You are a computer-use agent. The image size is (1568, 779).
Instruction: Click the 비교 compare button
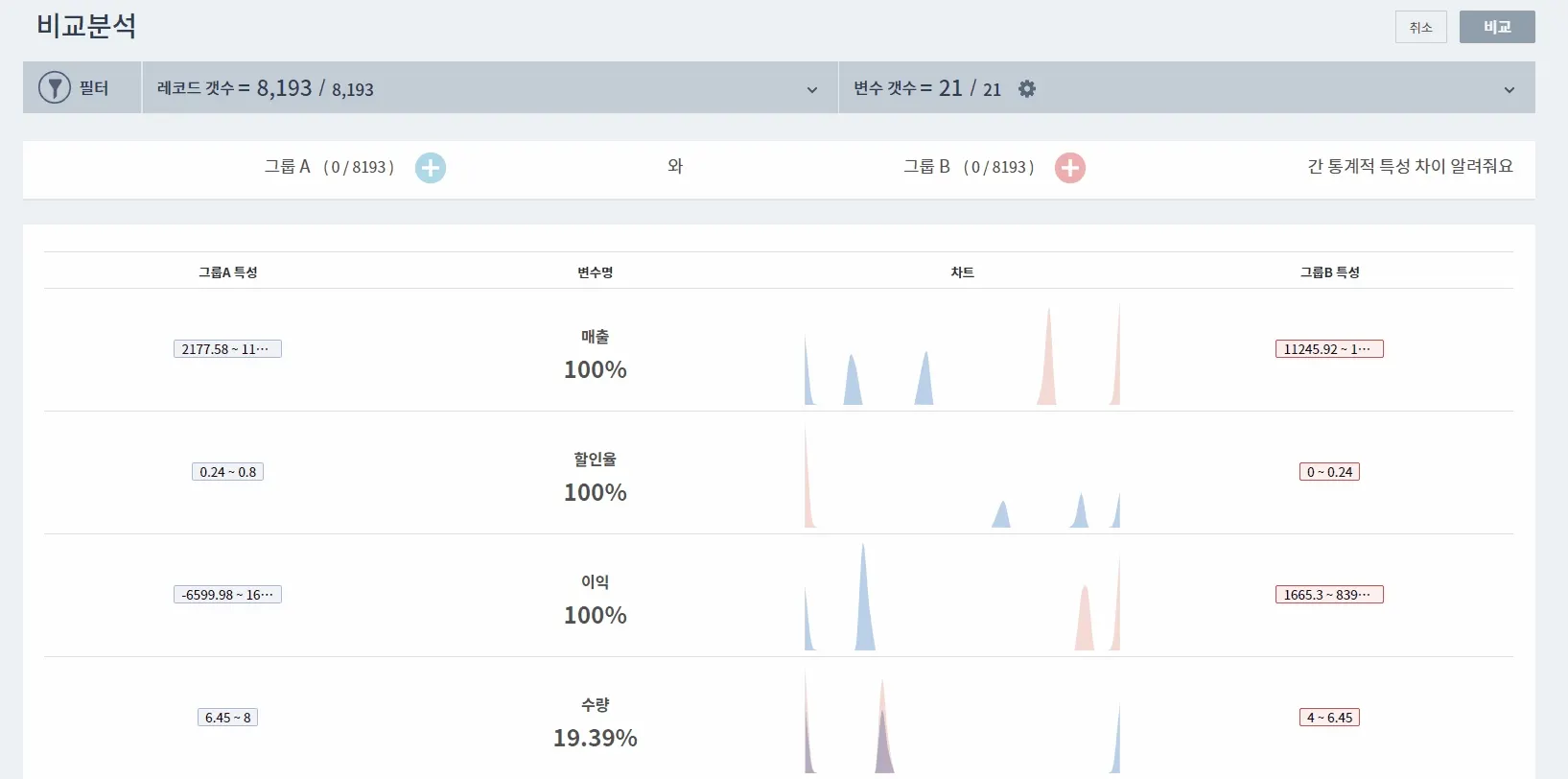click(1497, 27)
